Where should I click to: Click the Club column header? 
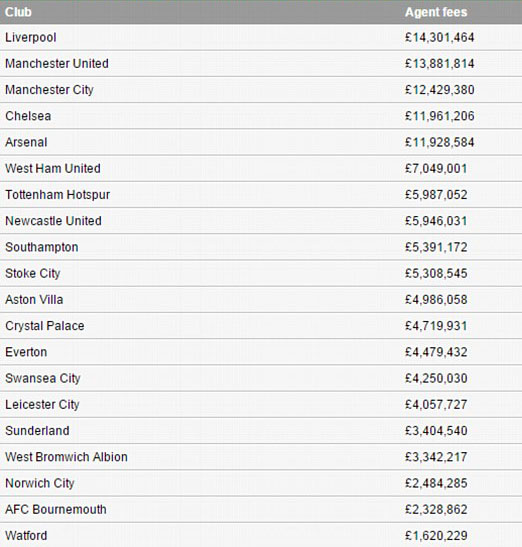click(18, 12)
